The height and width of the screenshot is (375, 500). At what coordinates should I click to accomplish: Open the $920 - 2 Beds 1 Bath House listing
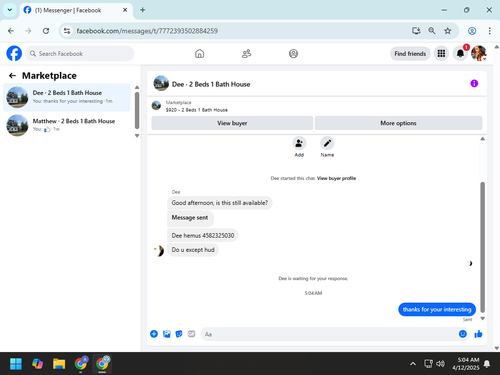[197, 110]
